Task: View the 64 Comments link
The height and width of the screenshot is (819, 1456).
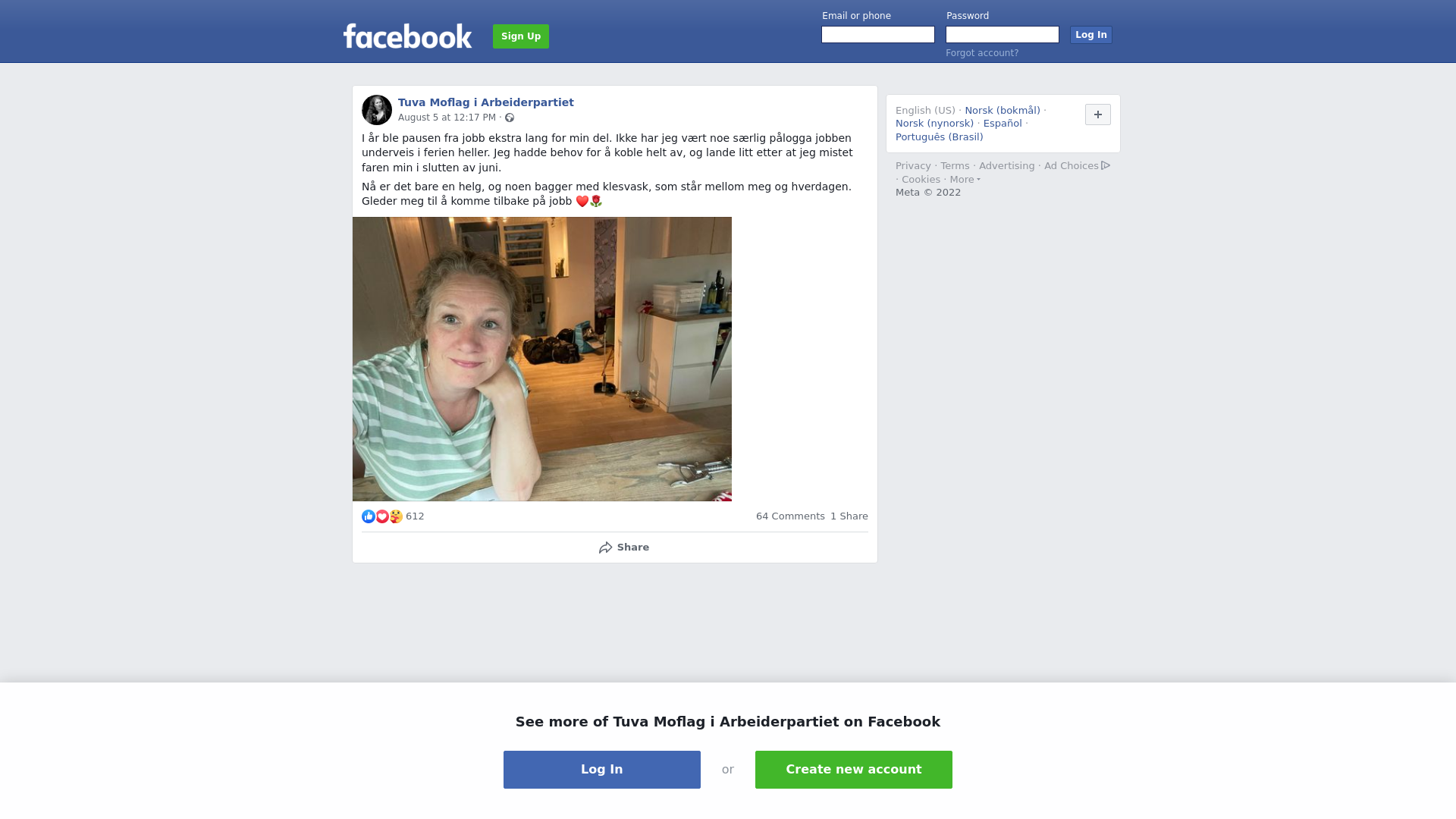Action: tap(790, 516)
